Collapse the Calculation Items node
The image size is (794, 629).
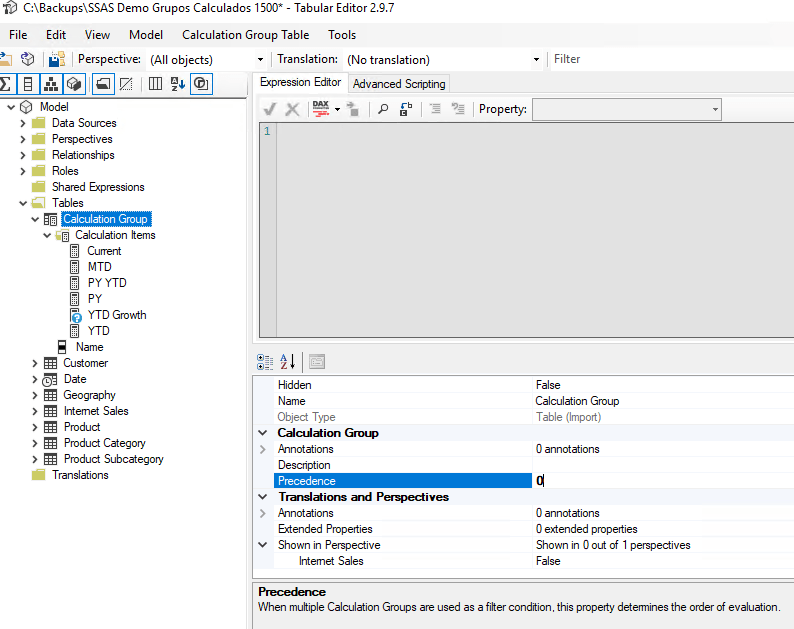pos(47,235)
